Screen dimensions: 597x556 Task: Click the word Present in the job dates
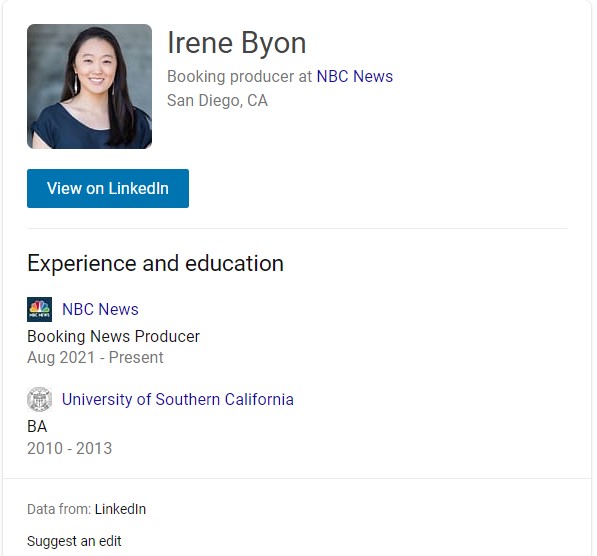(x=136, y=358)
